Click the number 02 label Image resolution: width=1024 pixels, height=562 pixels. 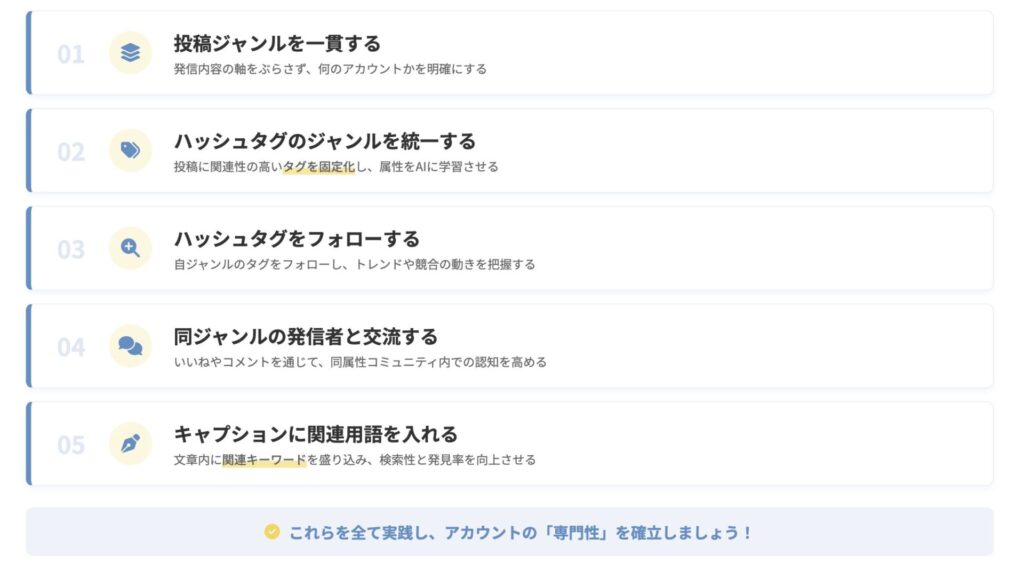point(71,152)
